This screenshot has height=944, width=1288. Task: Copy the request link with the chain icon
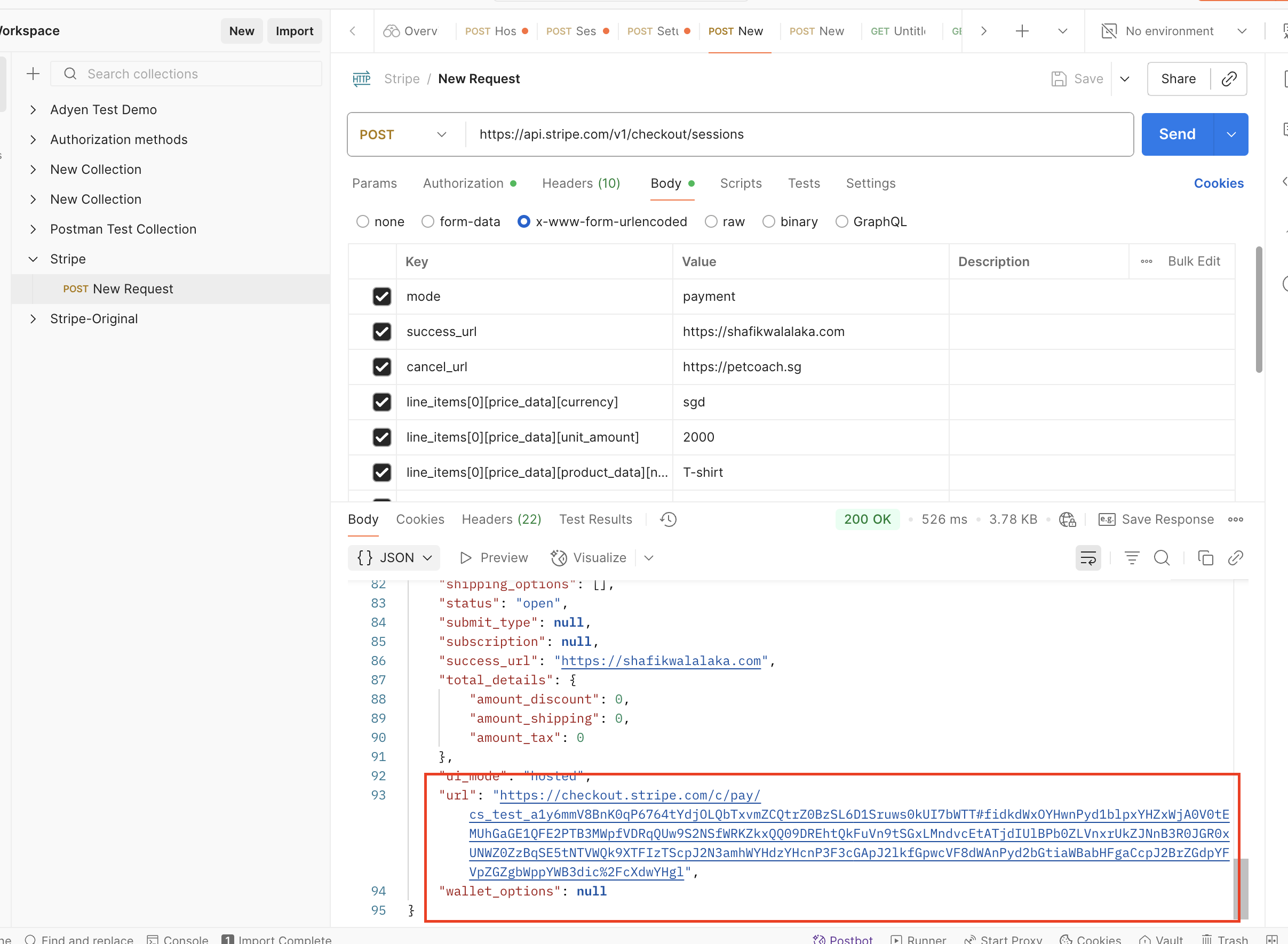(1229, 79)
